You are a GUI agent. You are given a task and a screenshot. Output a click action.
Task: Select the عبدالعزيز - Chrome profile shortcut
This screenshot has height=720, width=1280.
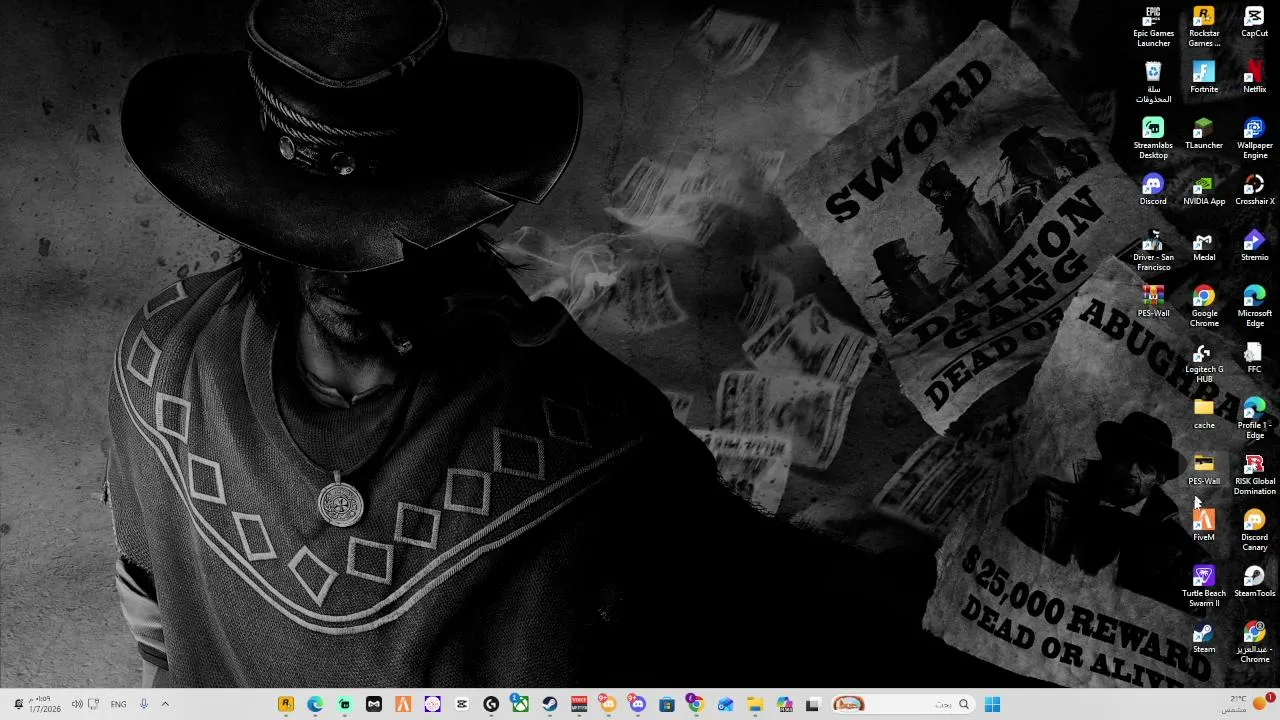pos(1254,643)
